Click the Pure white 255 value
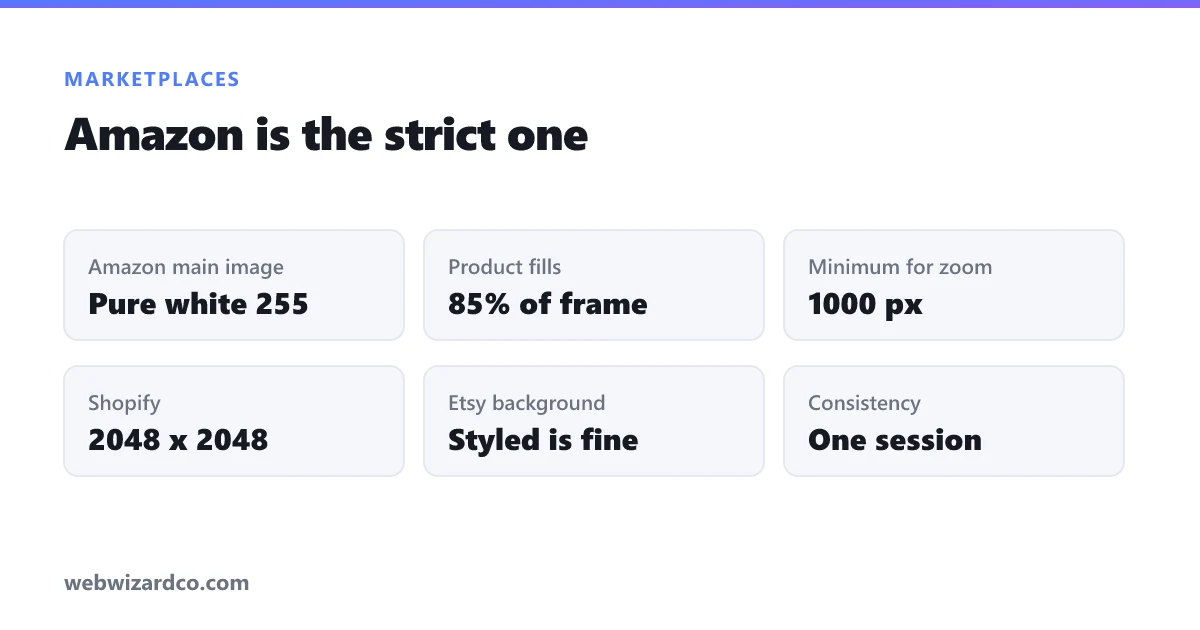Screen dimensions: 1200x630 tap(198, 304)
